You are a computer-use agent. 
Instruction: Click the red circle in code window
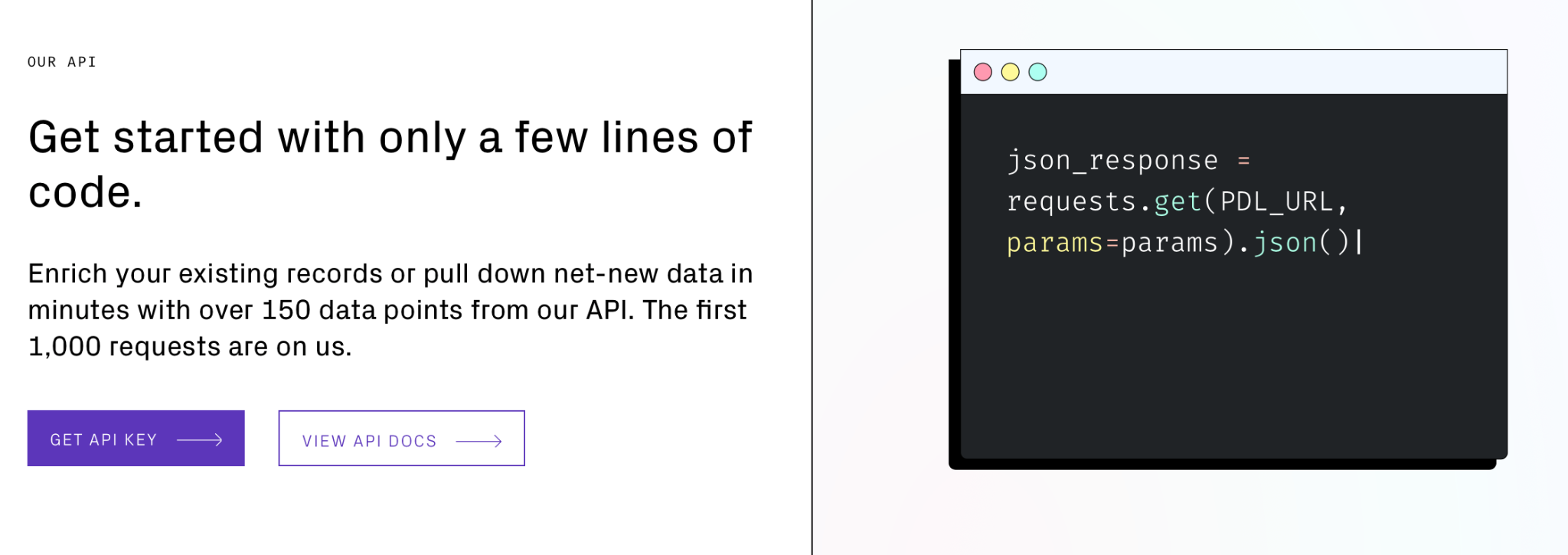(x=983, y=72)
